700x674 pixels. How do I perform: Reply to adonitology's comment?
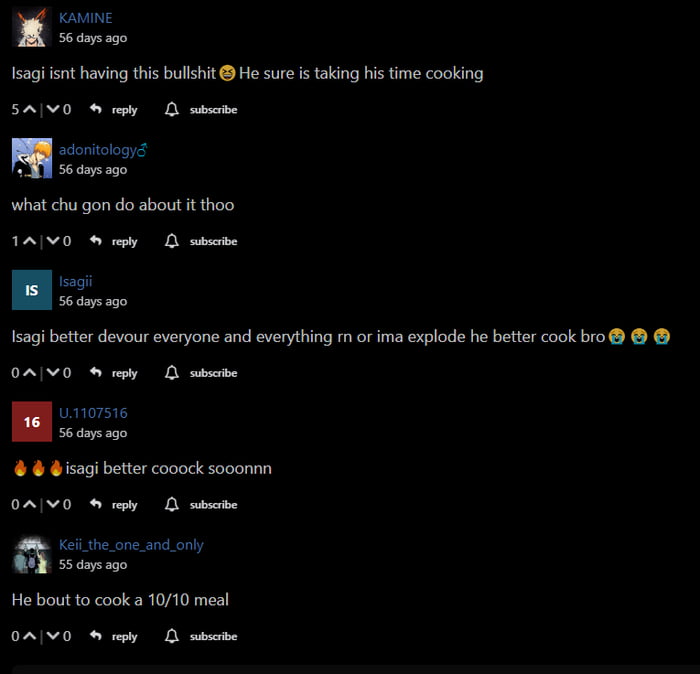125,241
